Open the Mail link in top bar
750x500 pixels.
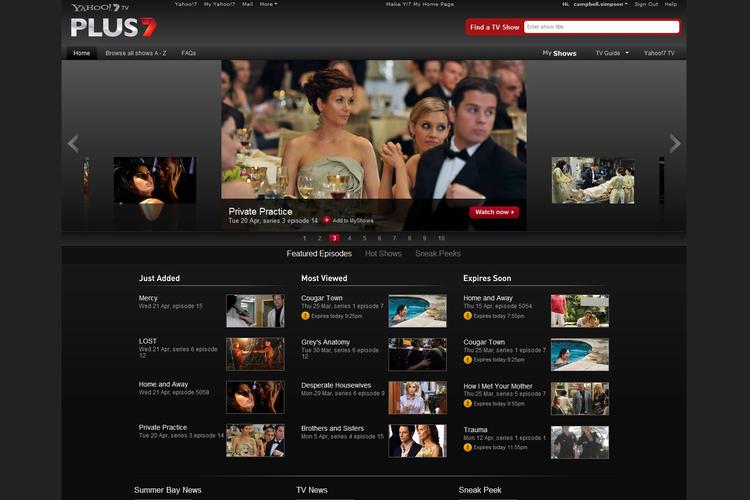click(x=247, y=4)
